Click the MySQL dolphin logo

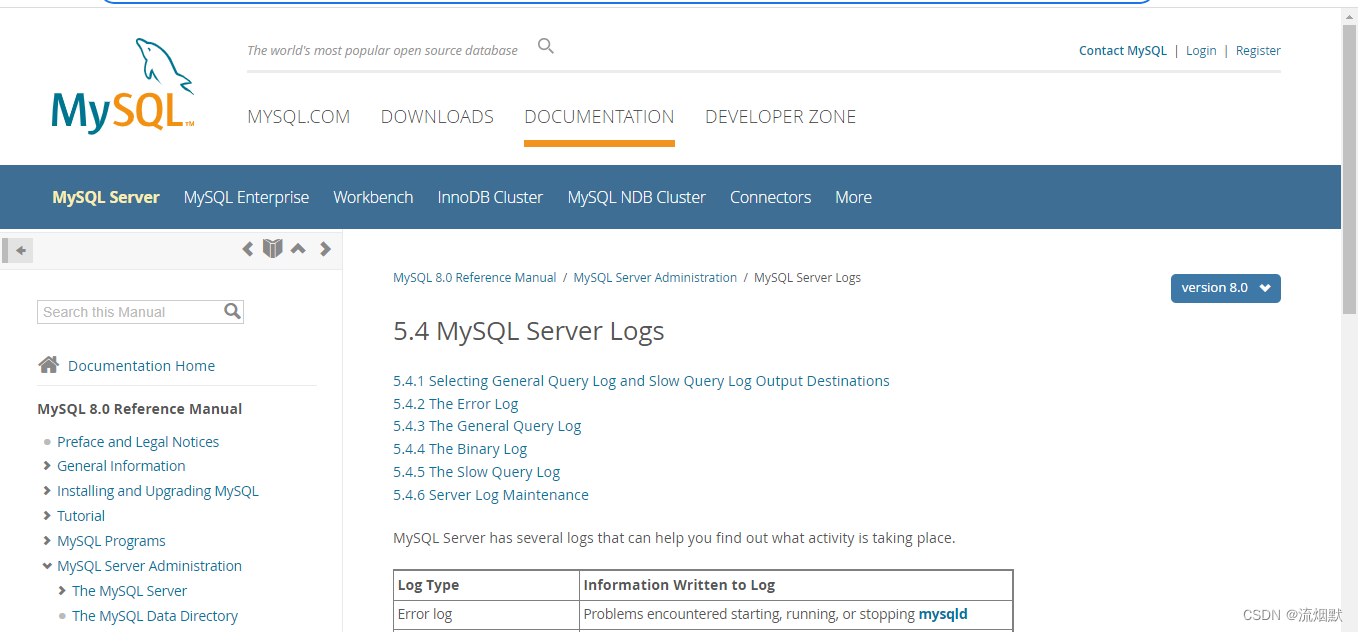[x=123, y=86]
